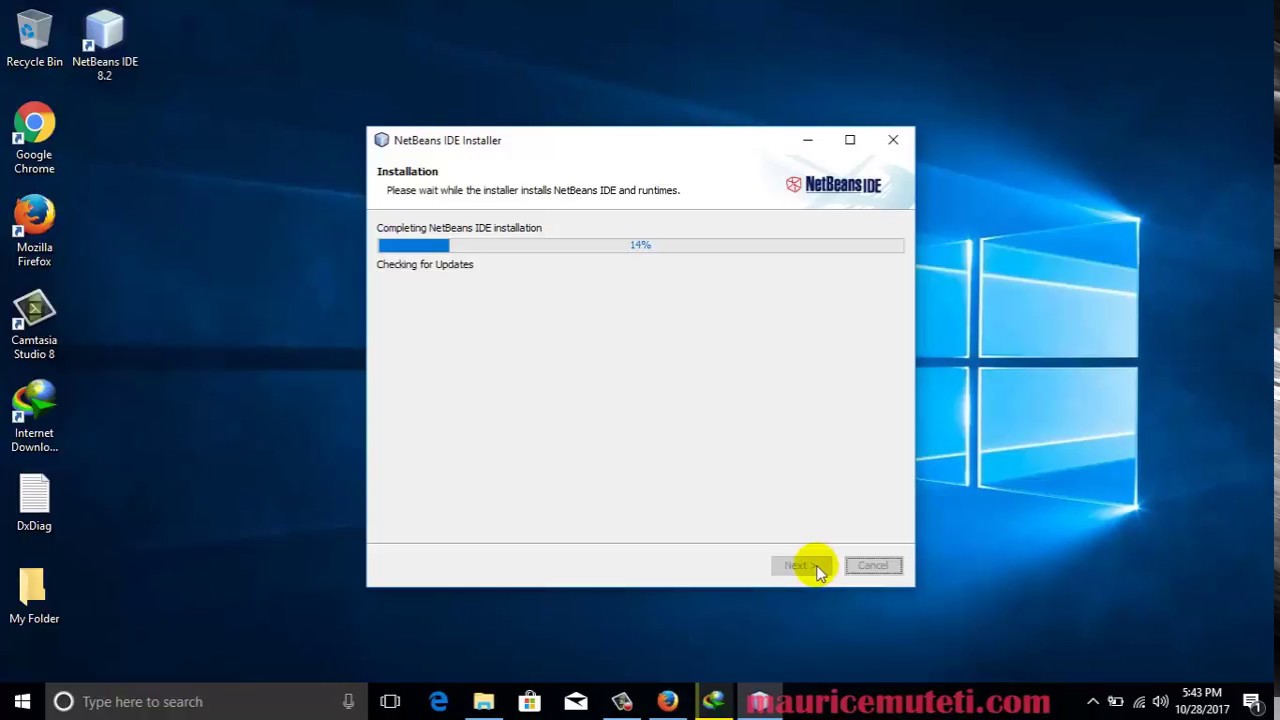This screenshot has height=720, width=1280.
Task: Select the Google Chrome desktop shortcut
Action: (x=34, y=138)
